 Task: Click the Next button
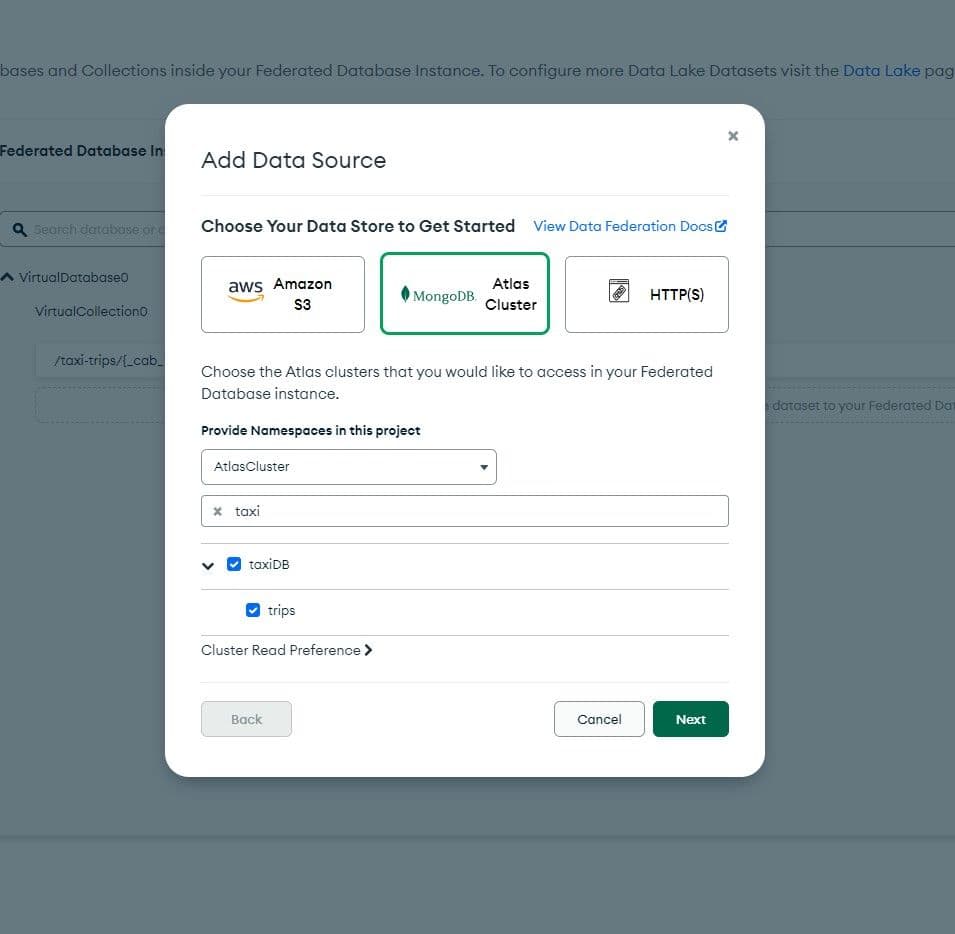[690, 719]
